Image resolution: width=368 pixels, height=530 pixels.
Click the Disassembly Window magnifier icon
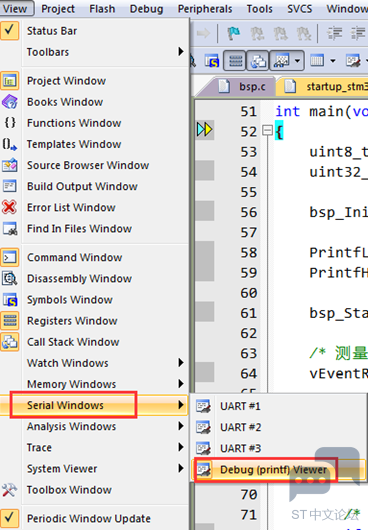click(9, 278)
